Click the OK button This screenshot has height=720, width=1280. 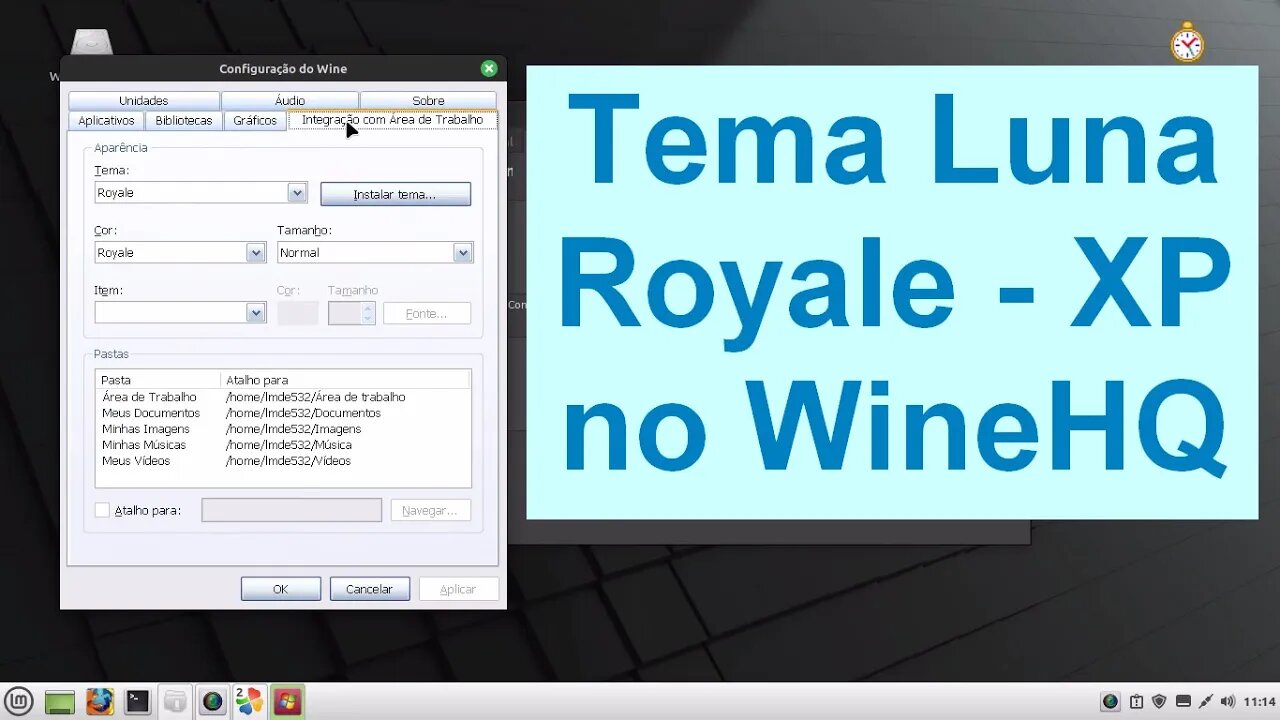pos(281,589)
